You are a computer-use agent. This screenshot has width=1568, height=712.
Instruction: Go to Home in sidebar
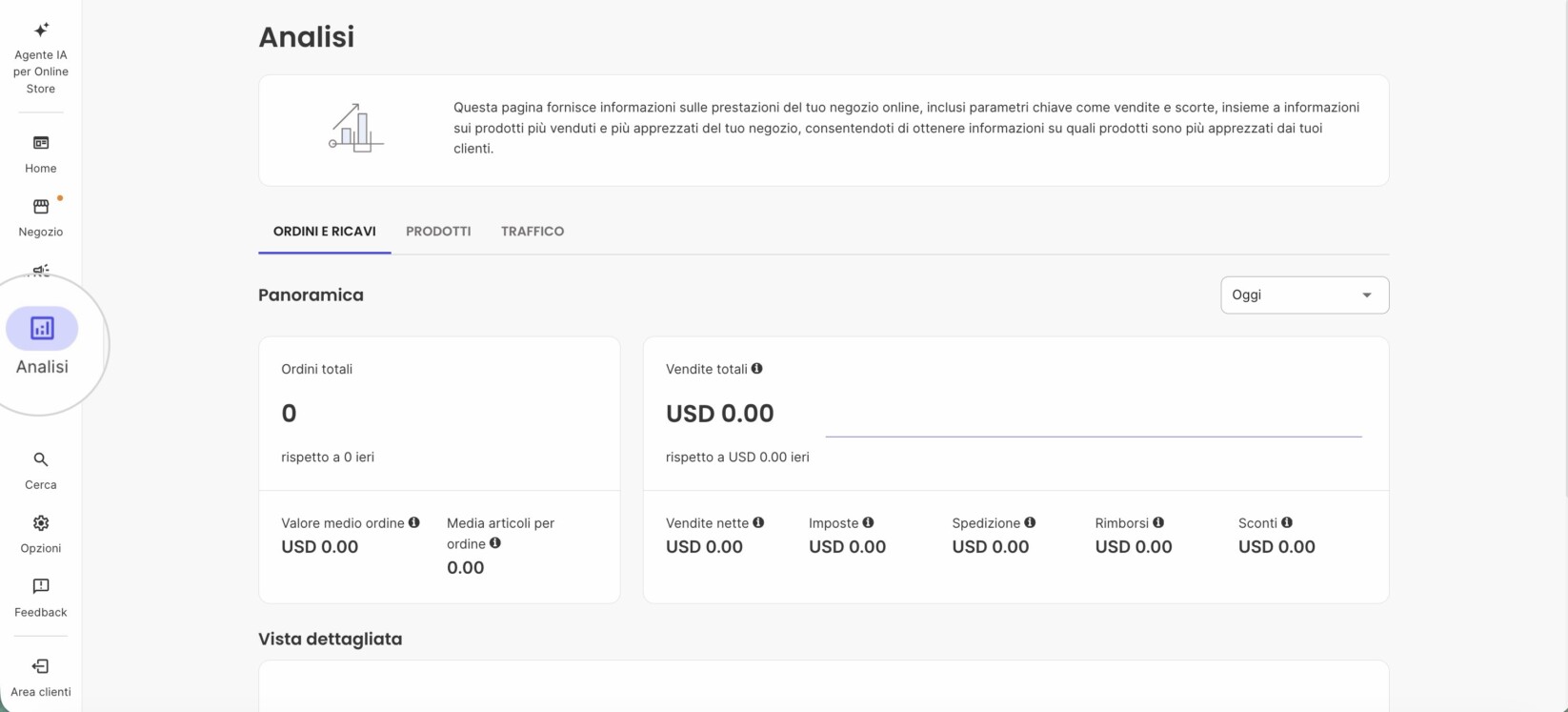pos(41,154)
